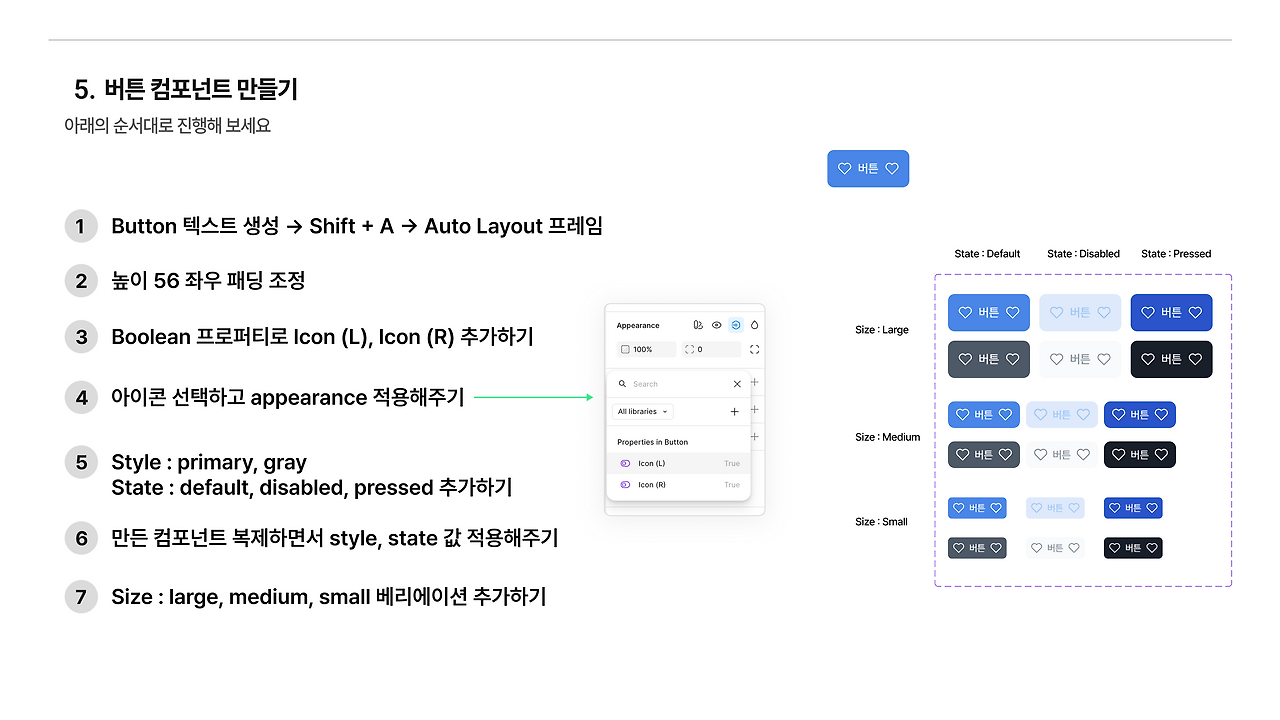This screenshot has height=720, width=1280.
Task: Click the Small primary Disabled light-blue 버튼
Action: pos(1055,508)
